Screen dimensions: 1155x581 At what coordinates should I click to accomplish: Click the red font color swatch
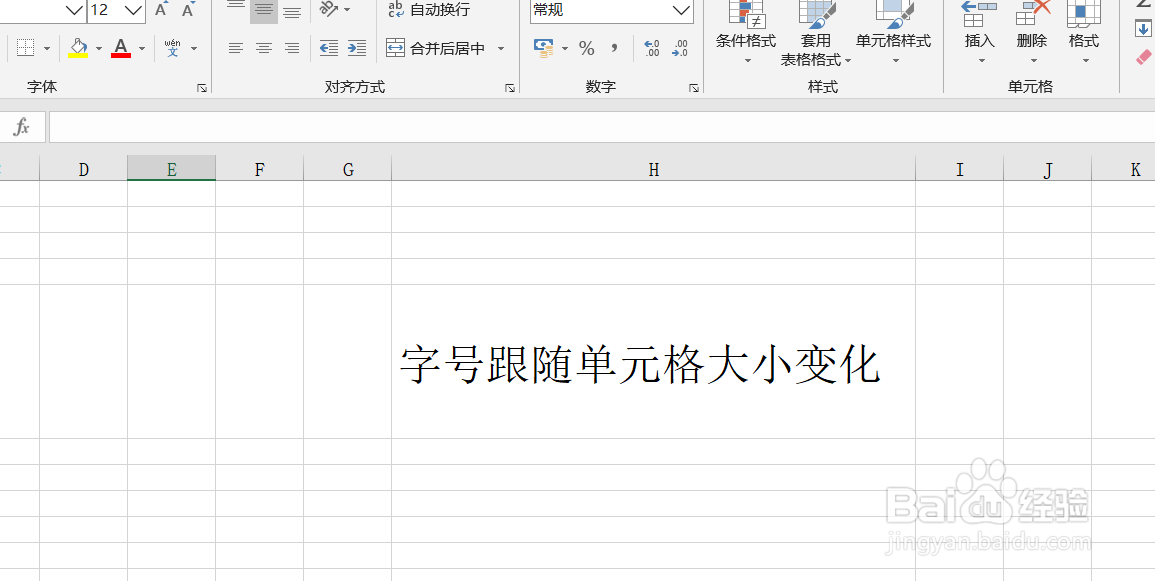[x=119, y=55]
